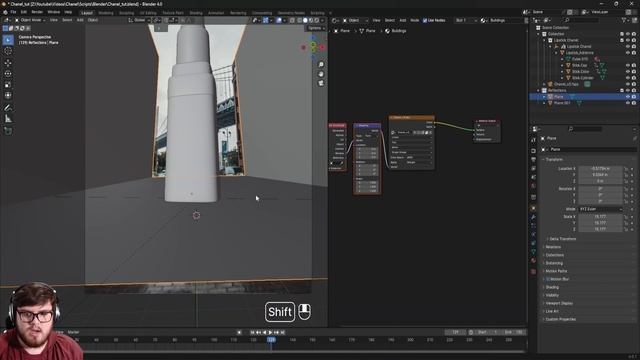
Task: Open the Render properties tab icon
Action: tap(533, 151)
